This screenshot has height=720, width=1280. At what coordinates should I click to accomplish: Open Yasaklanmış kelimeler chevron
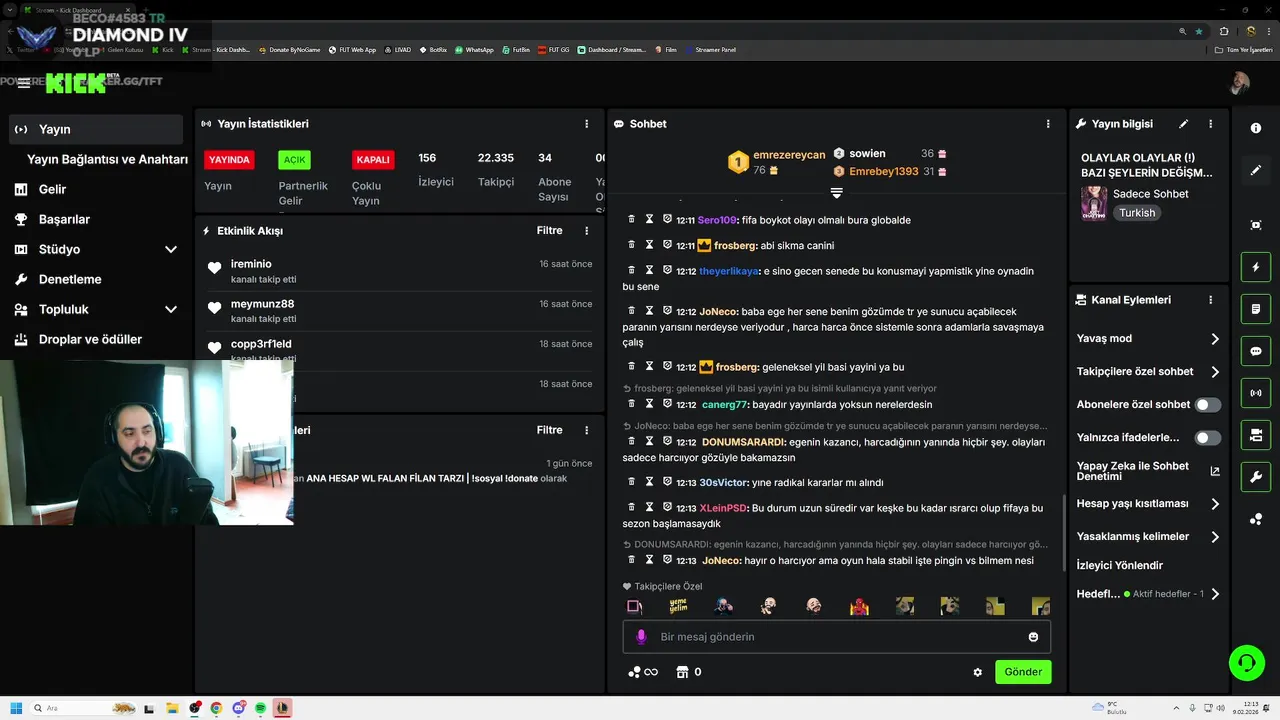[x=1215, y=537]
